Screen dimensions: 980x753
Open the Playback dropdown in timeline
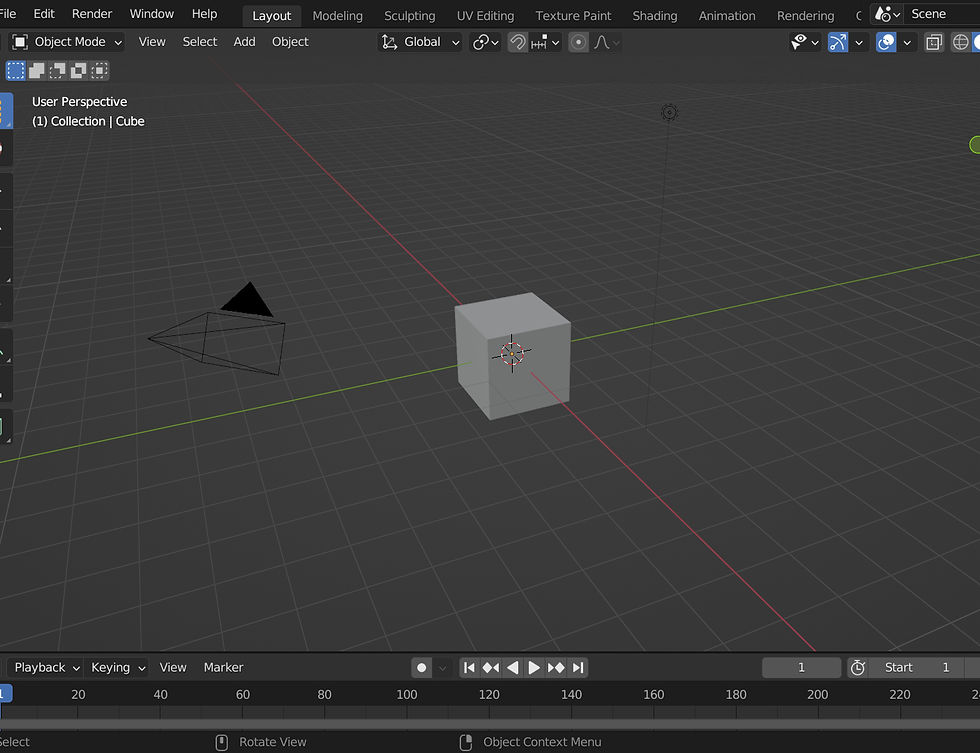click(x=47, y=667)
